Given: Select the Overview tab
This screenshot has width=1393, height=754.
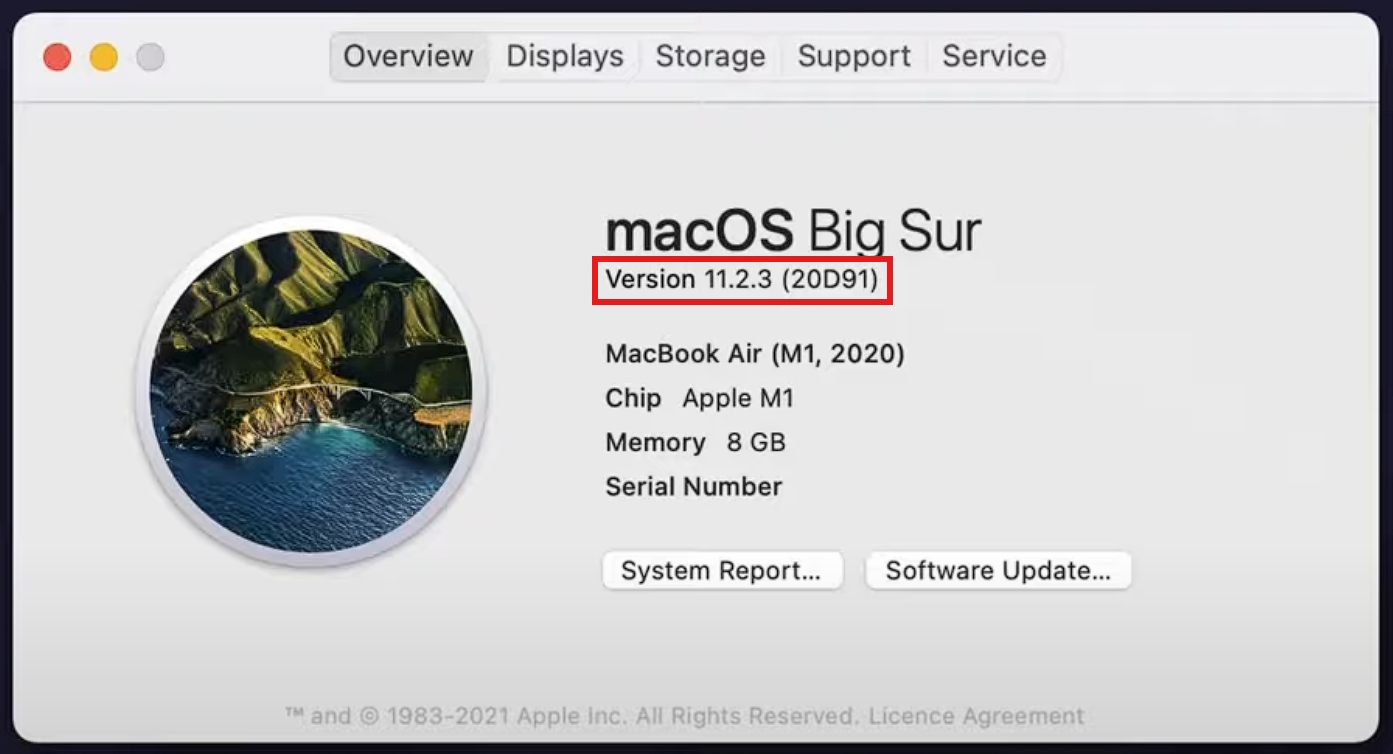Looking at the screenshot, I should (408, 56).
